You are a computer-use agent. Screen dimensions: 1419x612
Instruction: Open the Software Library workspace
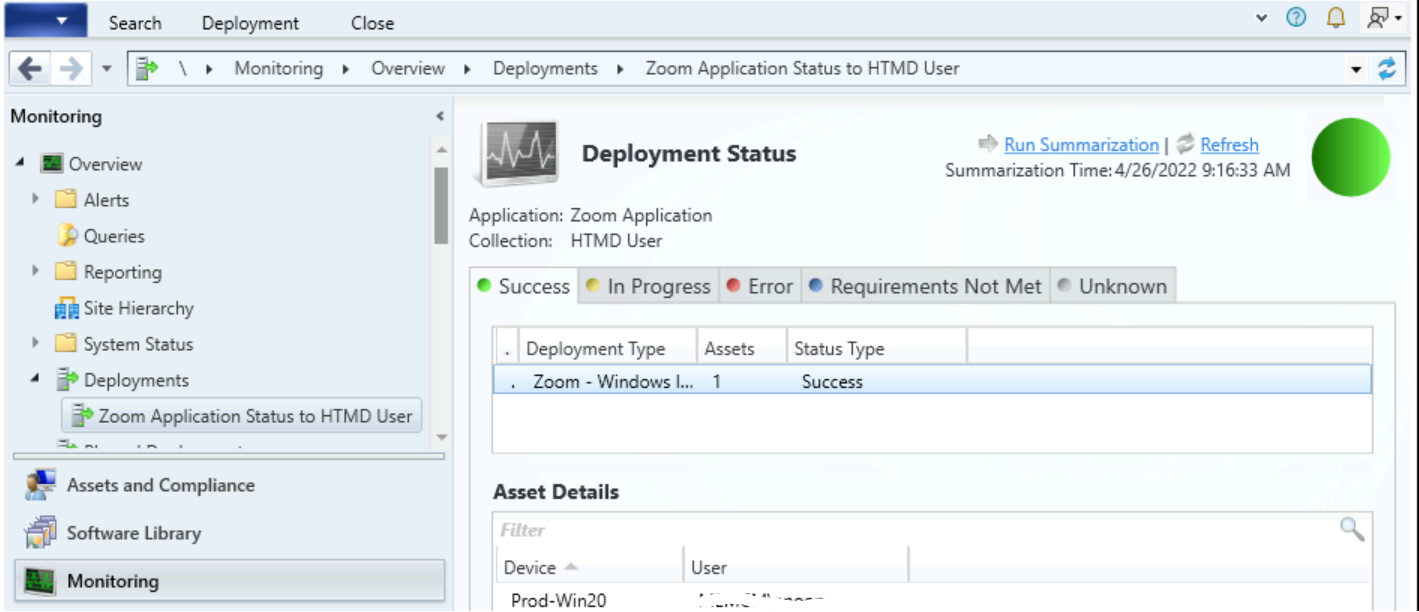[x=133, y=534]
